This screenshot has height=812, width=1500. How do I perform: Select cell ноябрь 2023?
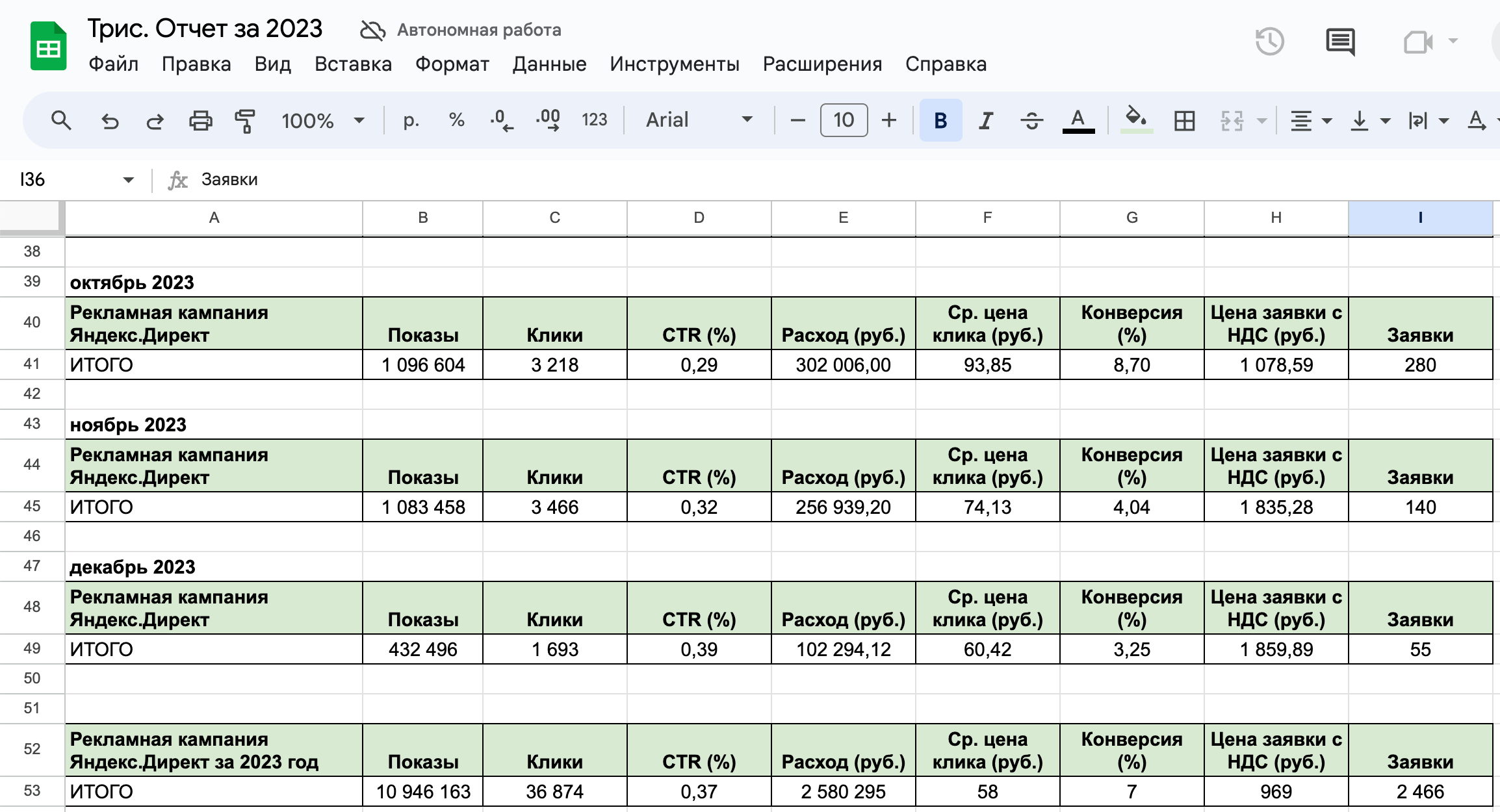(214, 425)
